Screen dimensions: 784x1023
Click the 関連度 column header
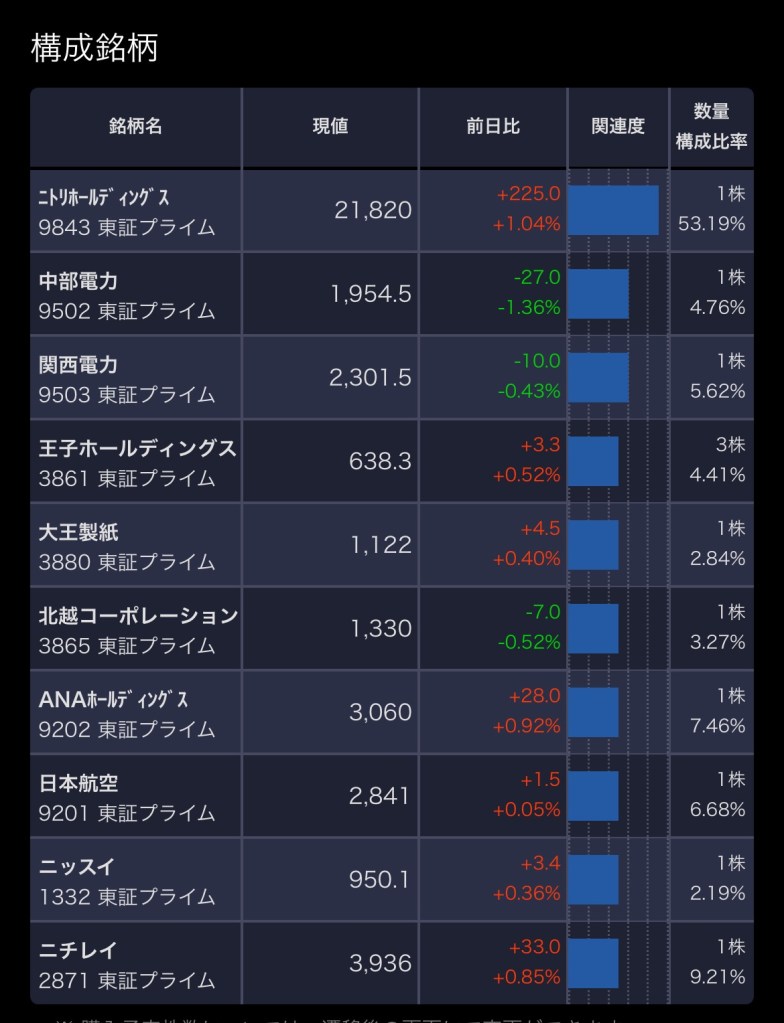pyautogui.click(x=618, y=127)
